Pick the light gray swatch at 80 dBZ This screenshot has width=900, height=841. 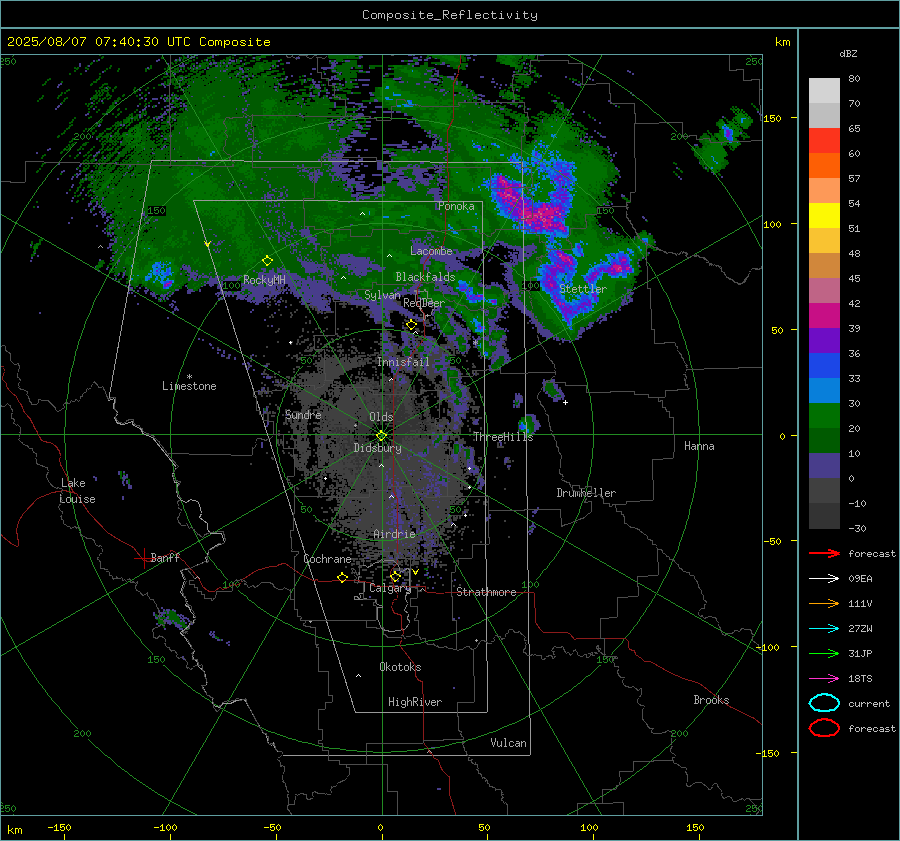[824, 91]
